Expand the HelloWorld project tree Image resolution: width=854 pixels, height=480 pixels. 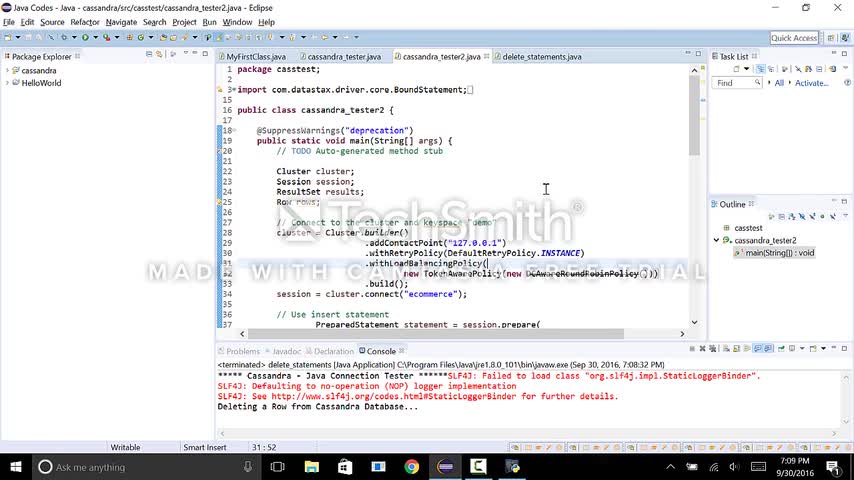7,83
